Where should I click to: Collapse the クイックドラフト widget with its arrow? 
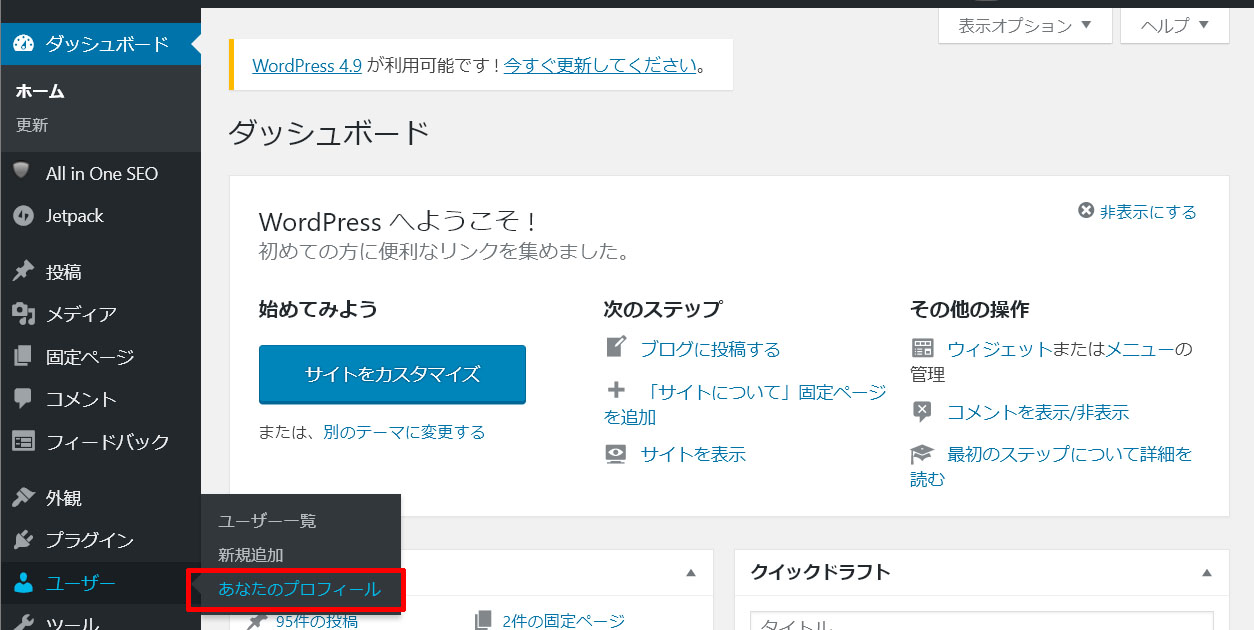click(x=1205, y=573)
